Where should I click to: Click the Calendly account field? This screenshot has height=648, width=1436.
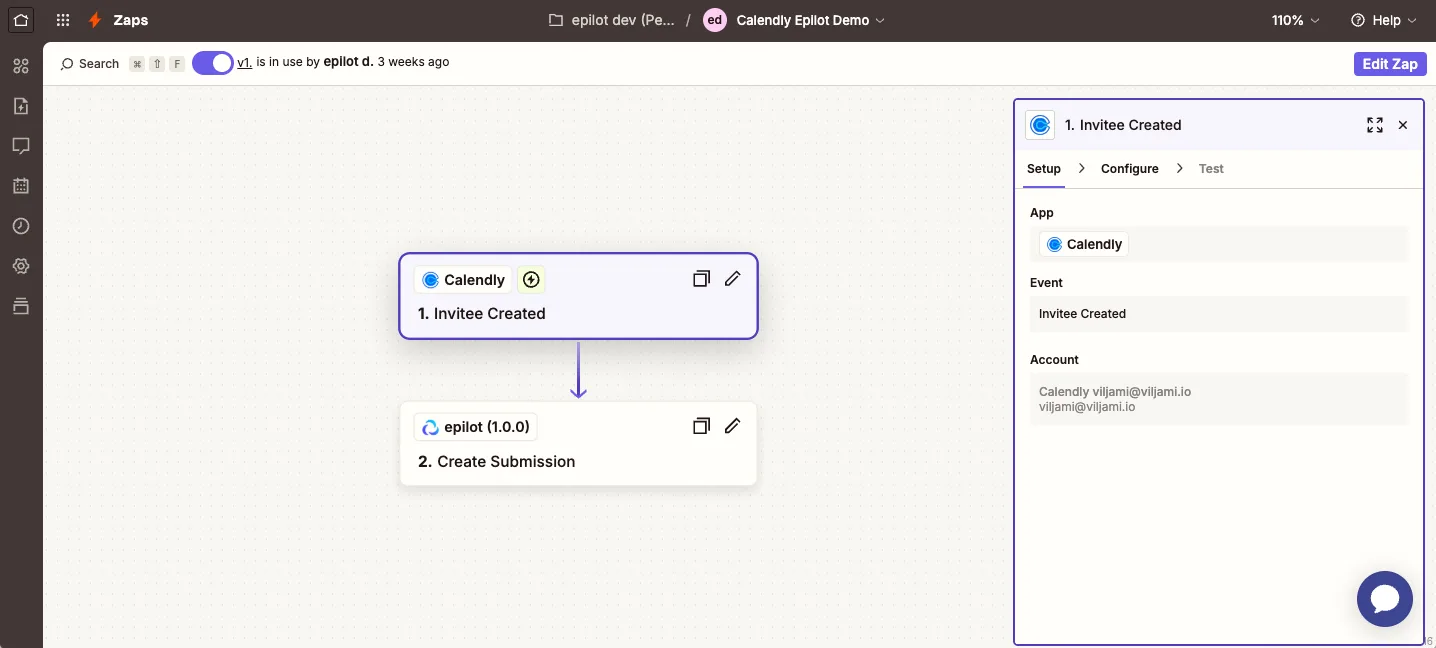(1219, 399)
